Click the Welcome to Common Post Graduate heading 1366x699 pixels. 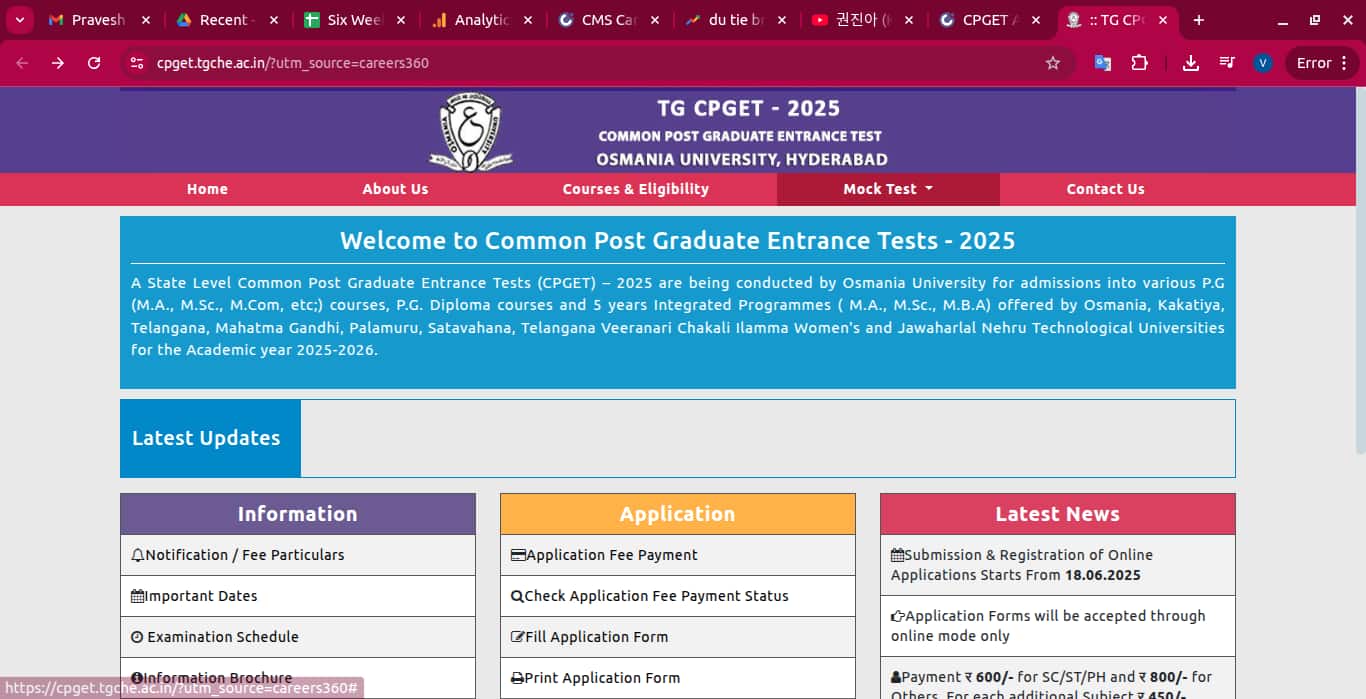click(x=678, y=241)
